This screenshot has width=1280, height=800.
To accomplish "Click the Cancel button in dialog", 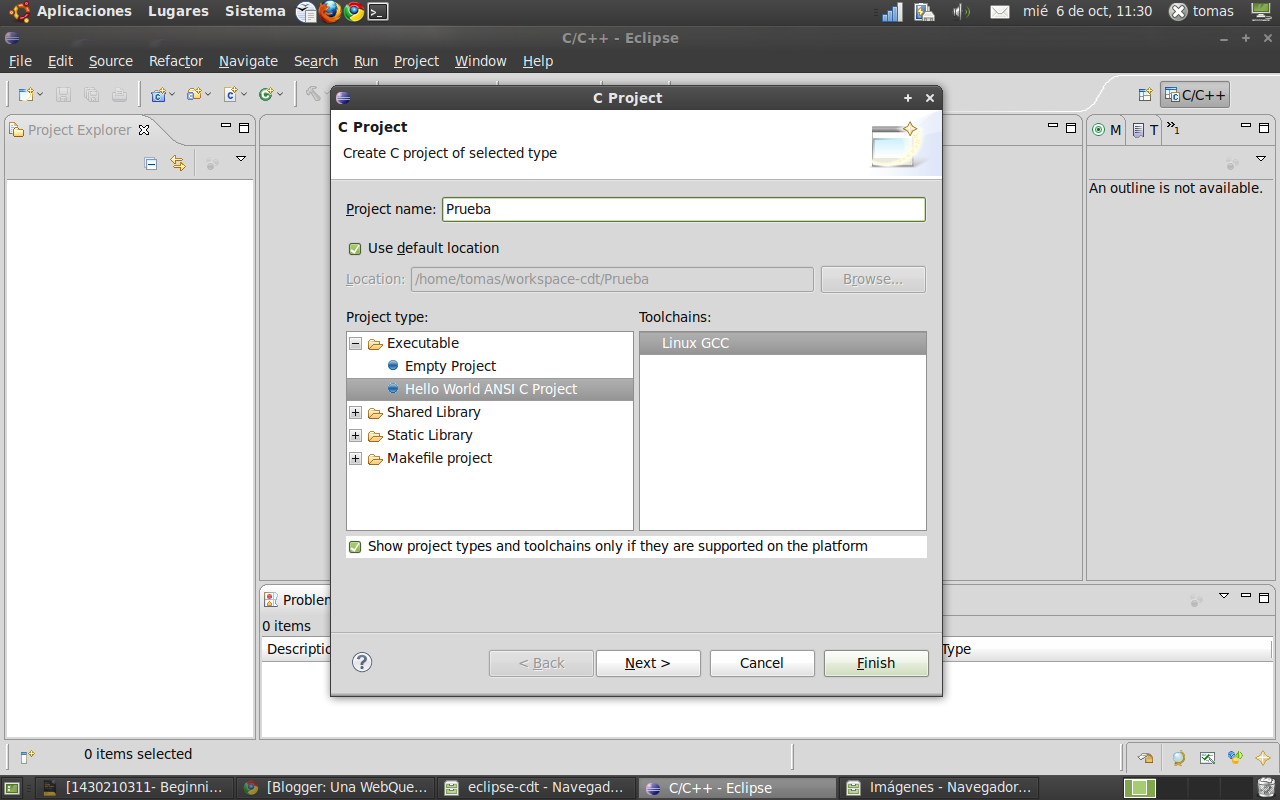I will point(762,663).
